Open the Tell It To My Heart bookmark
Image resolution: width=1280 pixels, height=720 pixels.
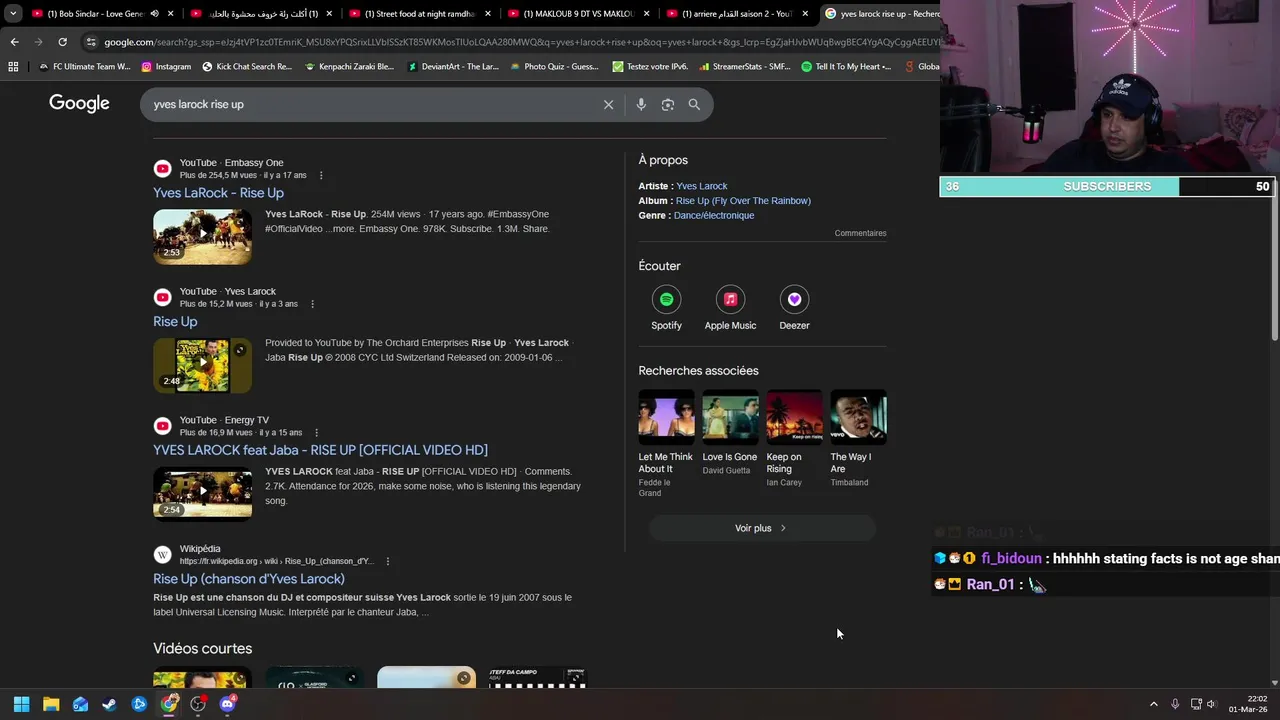846,67
